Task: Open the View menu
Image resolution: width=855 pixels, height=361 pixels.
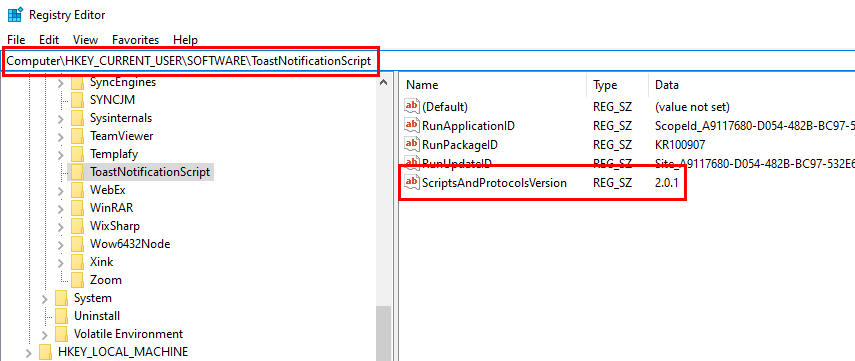Action: coord(85,40)
